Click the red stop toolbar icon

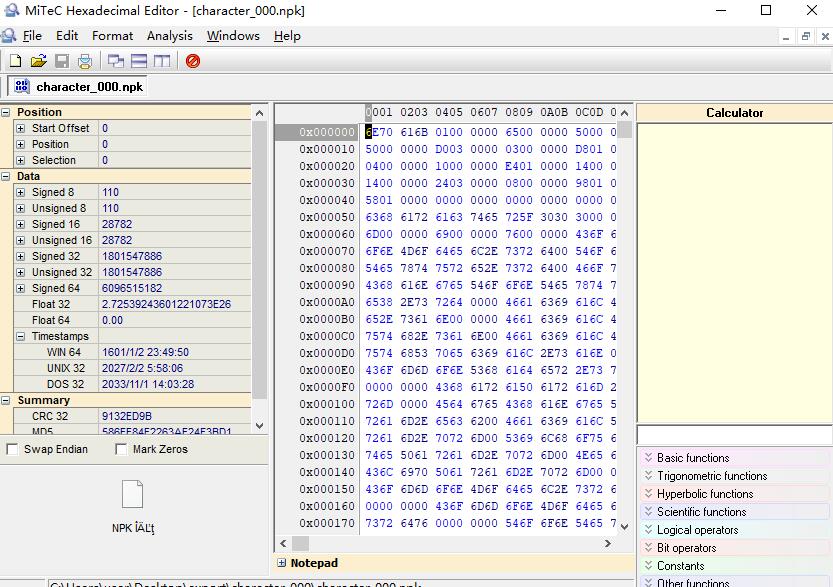click(x=193, y=61)
